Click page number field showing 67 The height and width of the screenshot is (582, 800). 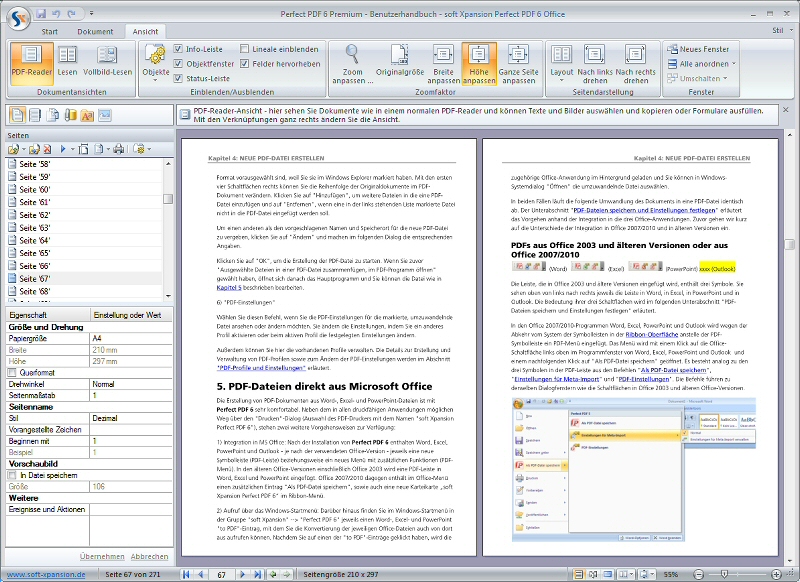[x=221, y=575]
